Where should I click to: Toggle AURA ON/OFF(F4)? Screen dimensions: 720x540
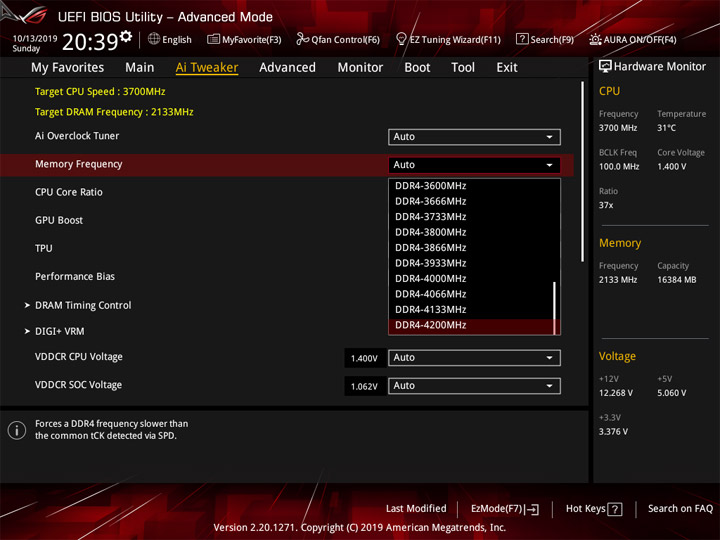pos(633,39)
